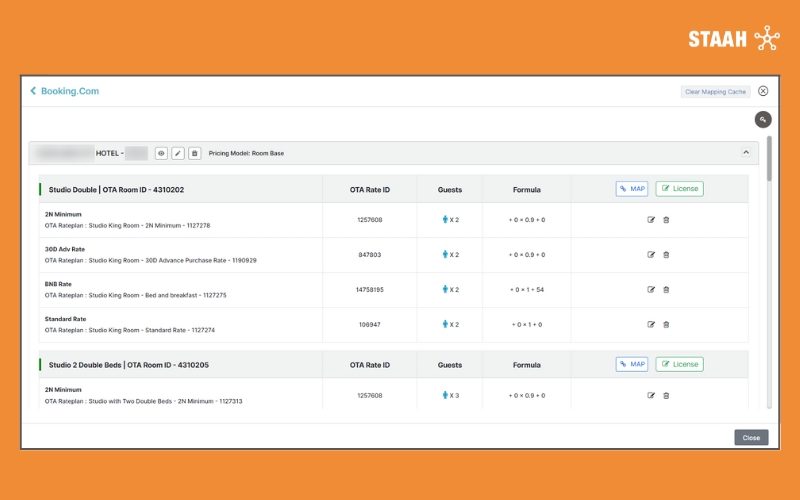The width and height of the screenshot is (800, 500).
Task: Close the dialog with the X icon
Action: (x=763, y=91)
